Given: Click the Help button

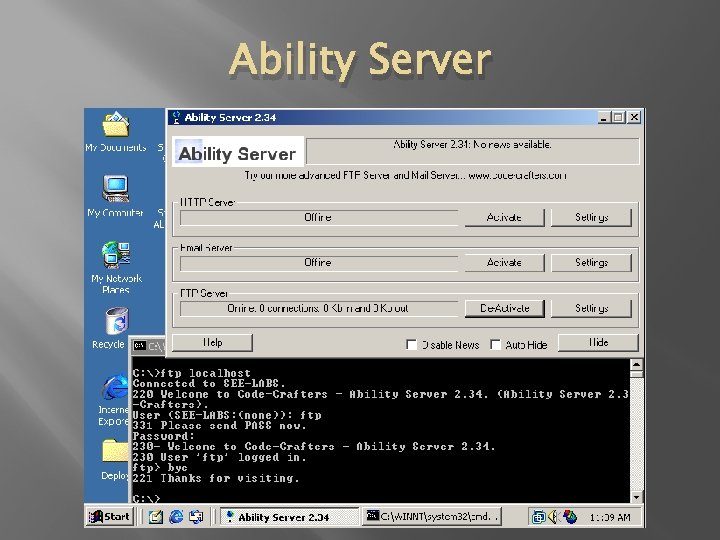Looking at the screenshot, I should click(x=213, y=343).
